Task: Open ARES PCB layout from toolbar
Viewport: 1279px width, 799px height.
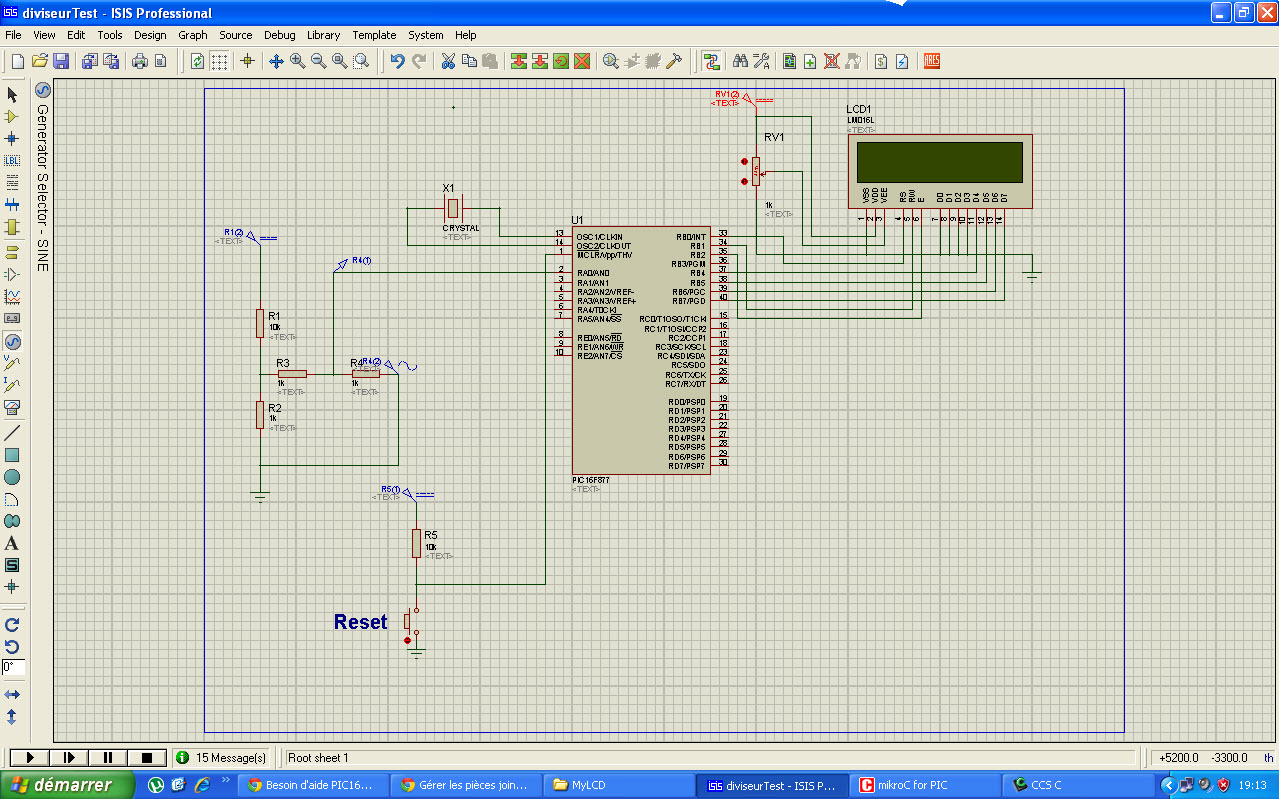Action: [x=932, y=61]
